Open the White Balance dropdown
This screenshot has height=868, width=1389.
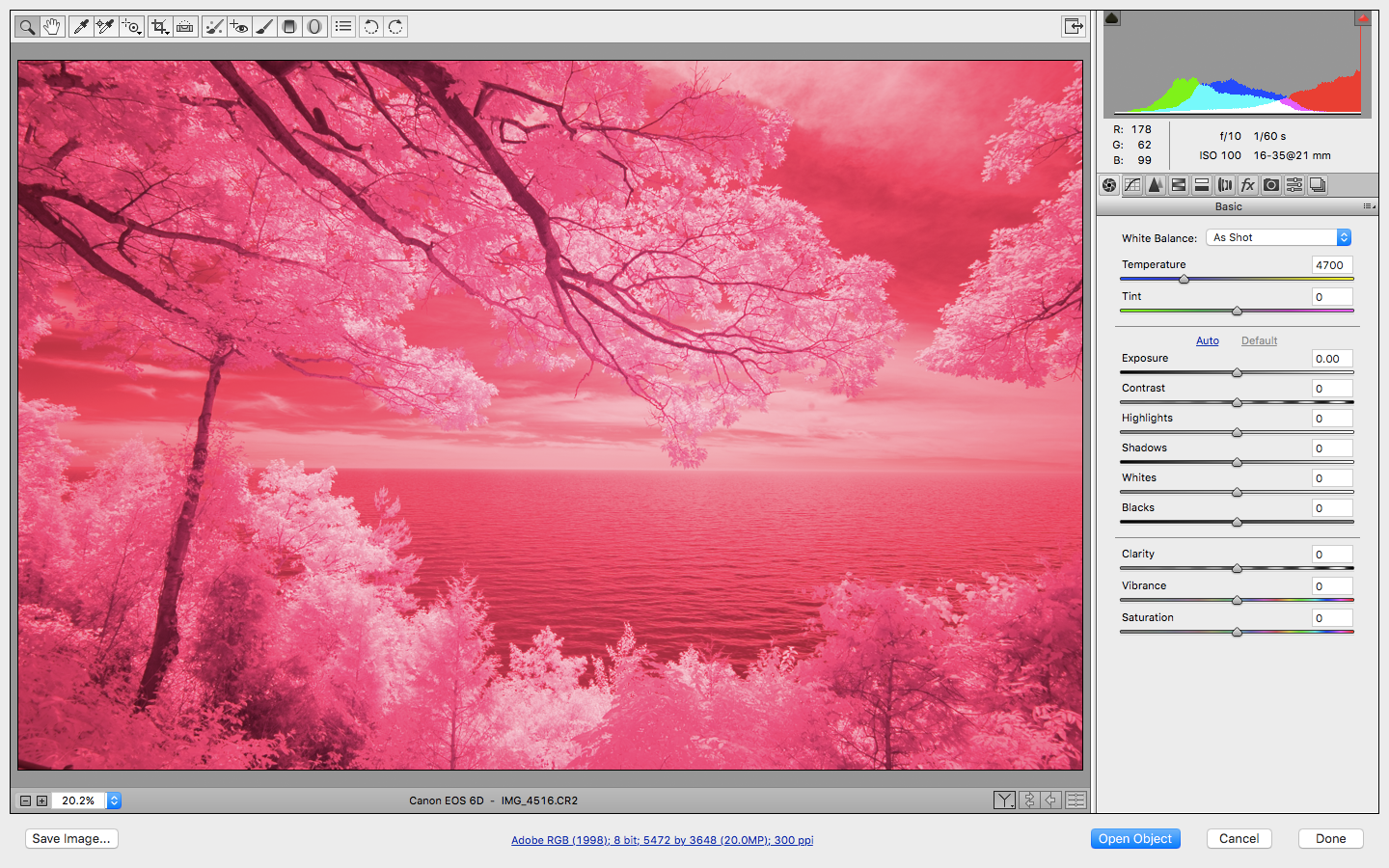(x=1278, y=237)
